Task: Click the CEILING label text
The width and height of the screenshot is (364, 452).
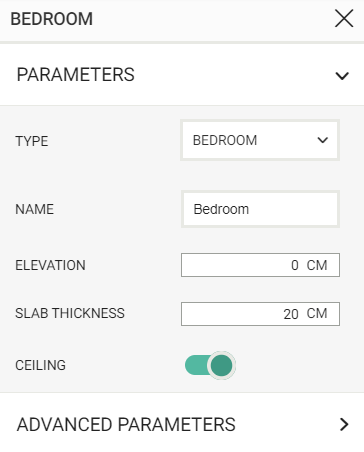Action: tap(40, 365)
